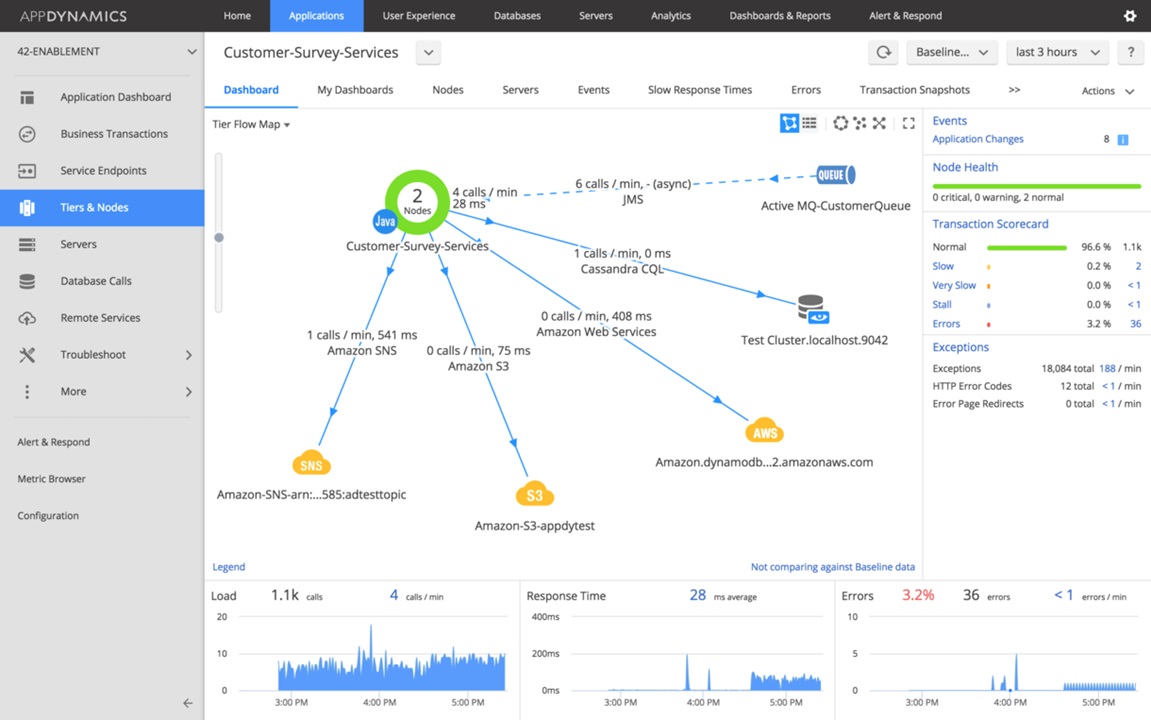Click the Amazon S3 cloud icon

(x=534, y=494)
